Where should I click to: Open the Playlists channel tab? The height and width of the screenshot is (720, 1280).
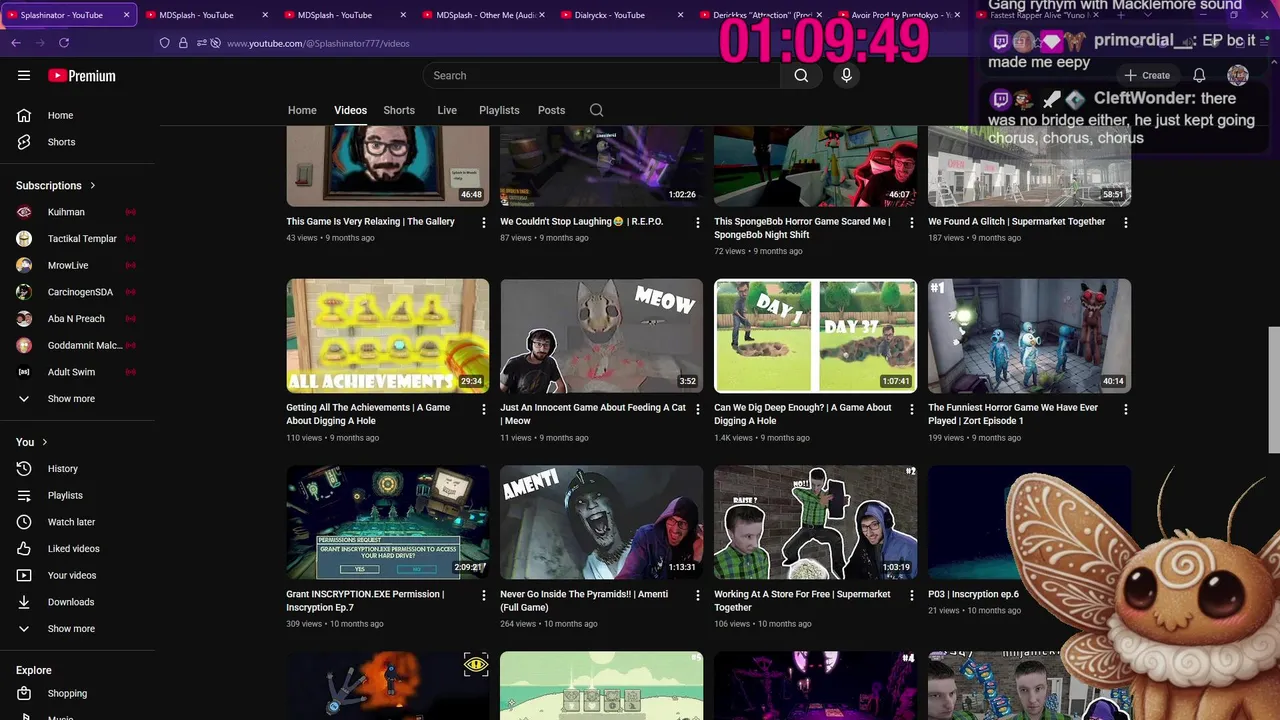pos(499,110)
